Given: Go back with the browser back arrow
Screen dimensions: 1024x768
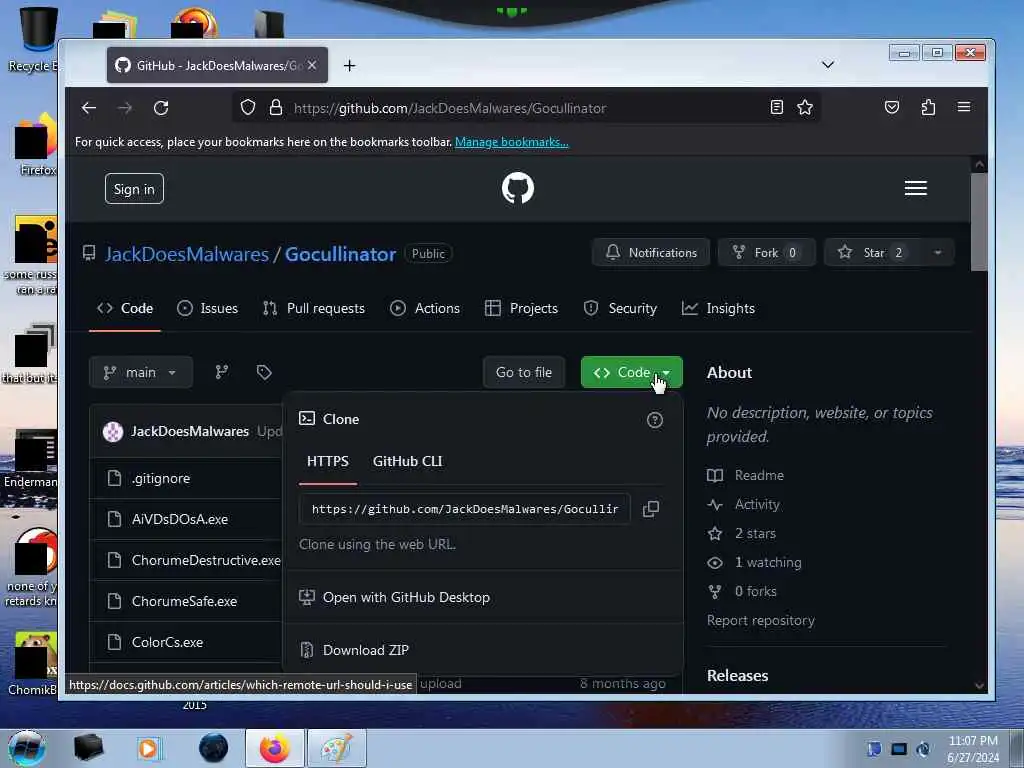Looking at the screenshot, I should click(x=89, y=108).
